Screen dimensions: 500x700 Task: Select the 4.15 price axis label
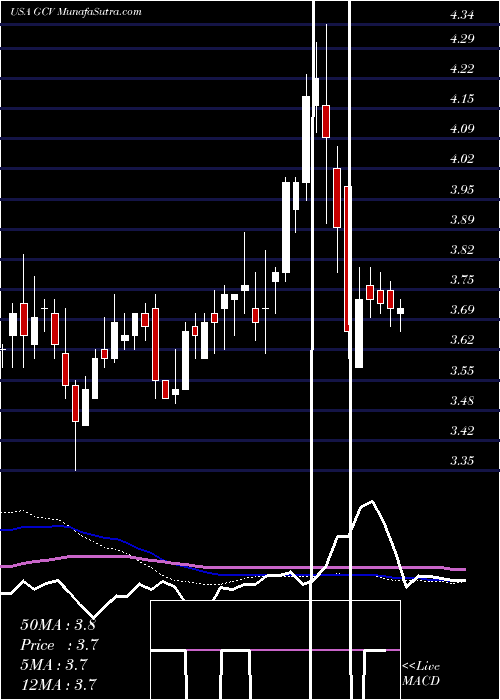tap(462, 99)
